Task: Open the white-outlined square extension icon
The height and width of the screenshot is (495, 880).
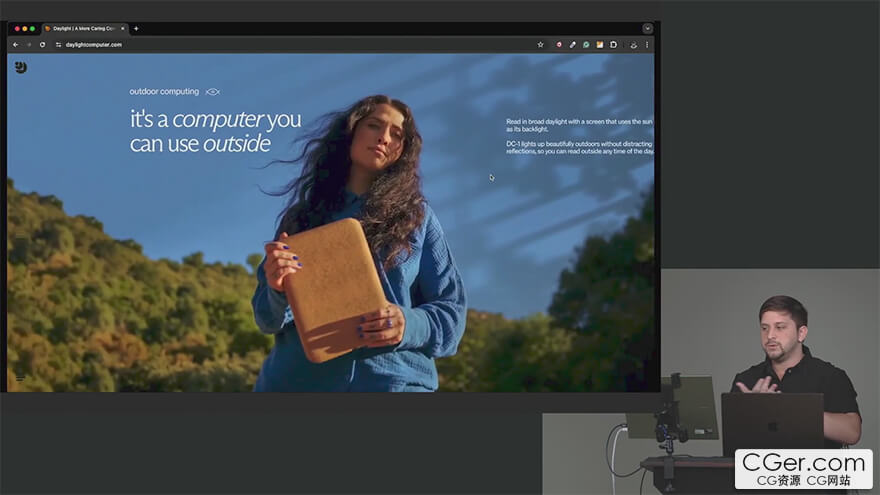Action: point(614,45)
